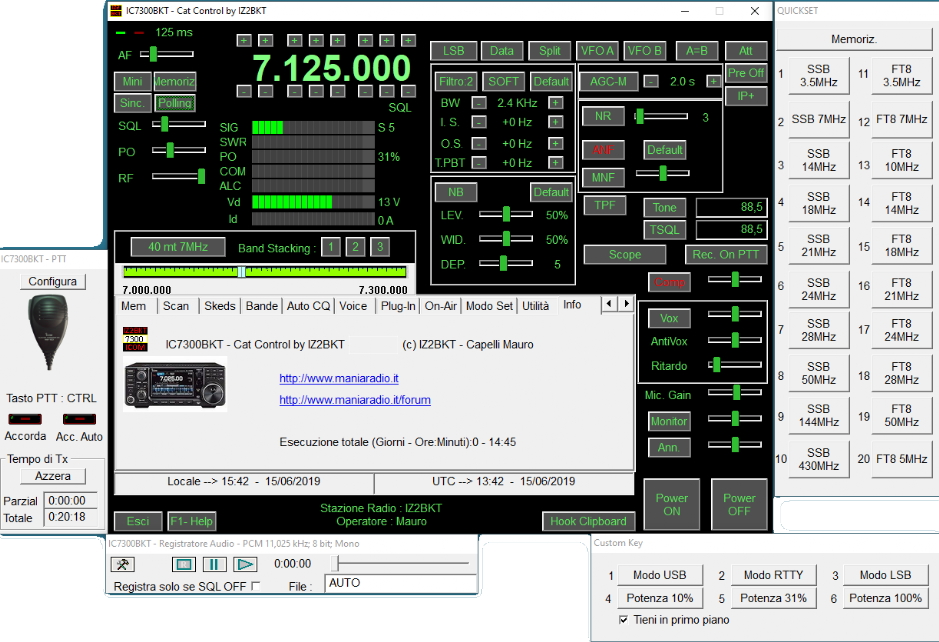Image resolution: width=939 pixels, height=642 pixels.
Task: Open F1- Help
Action: click(192, 521)
